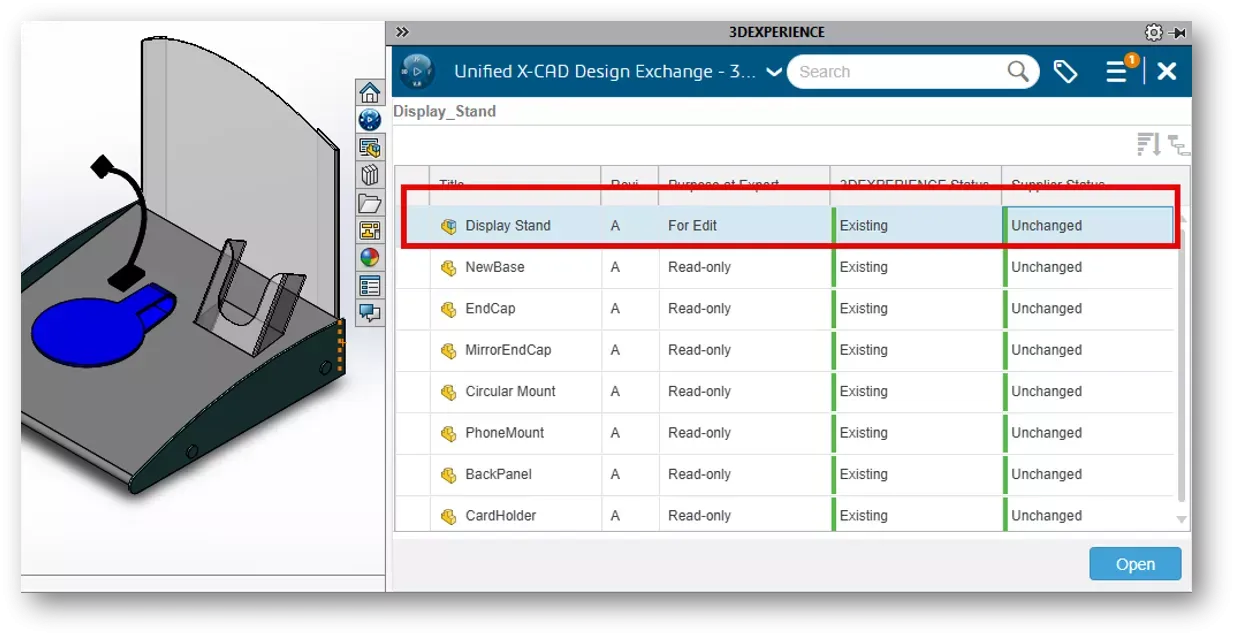
Task: Open the Custom Properties list icon
Action: coord(370,285)
